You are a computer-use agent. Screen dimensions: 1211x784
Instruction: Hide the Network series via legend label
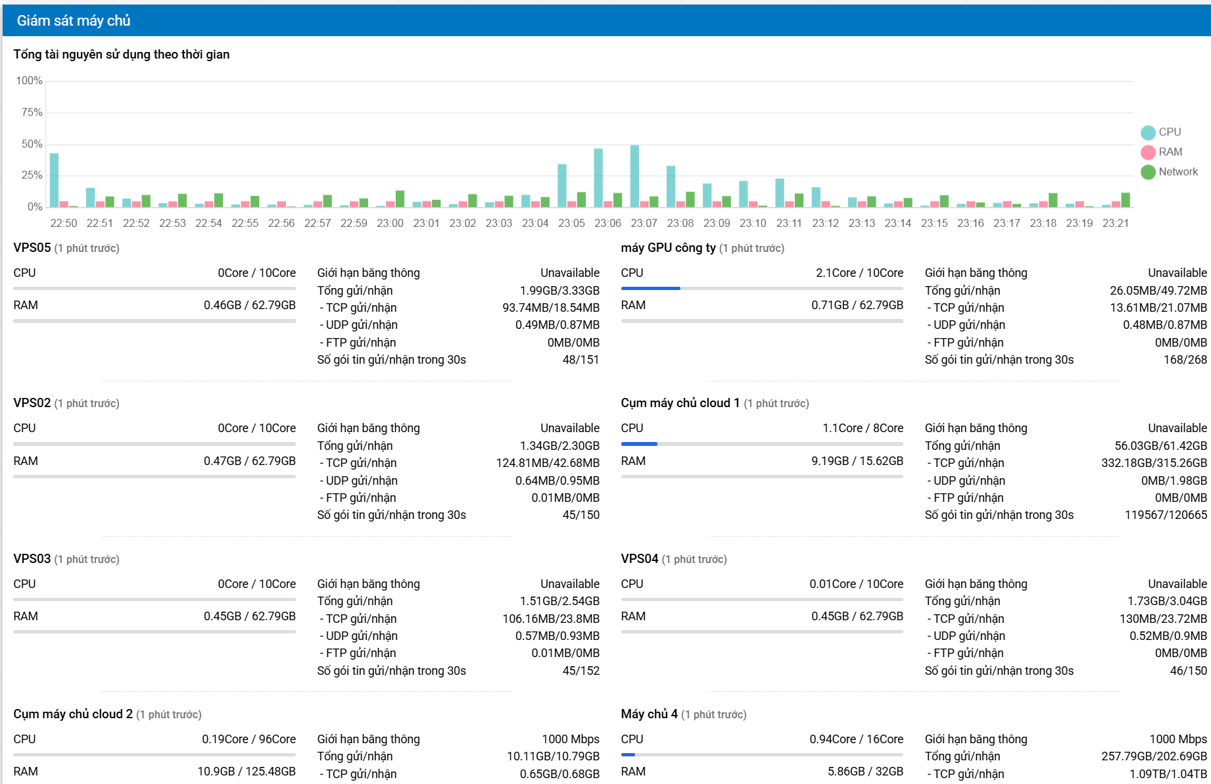1178,172
